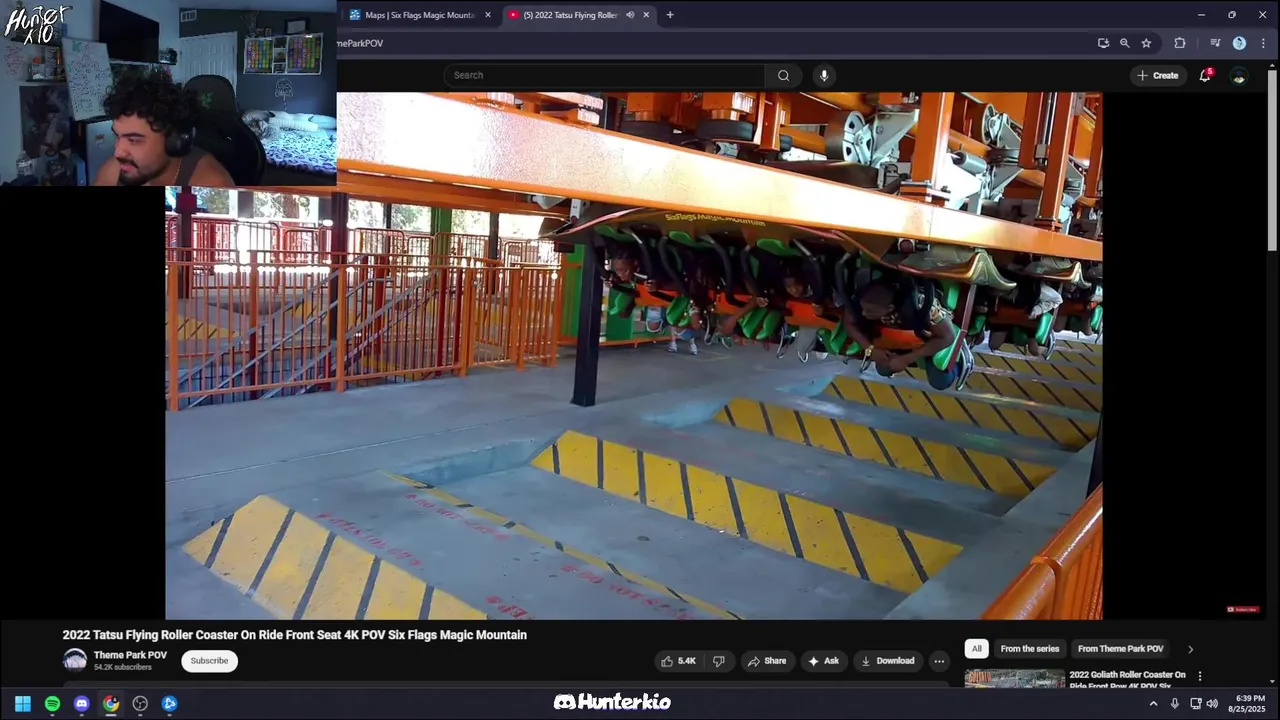Open the YouTube notifications bell

1205,75
